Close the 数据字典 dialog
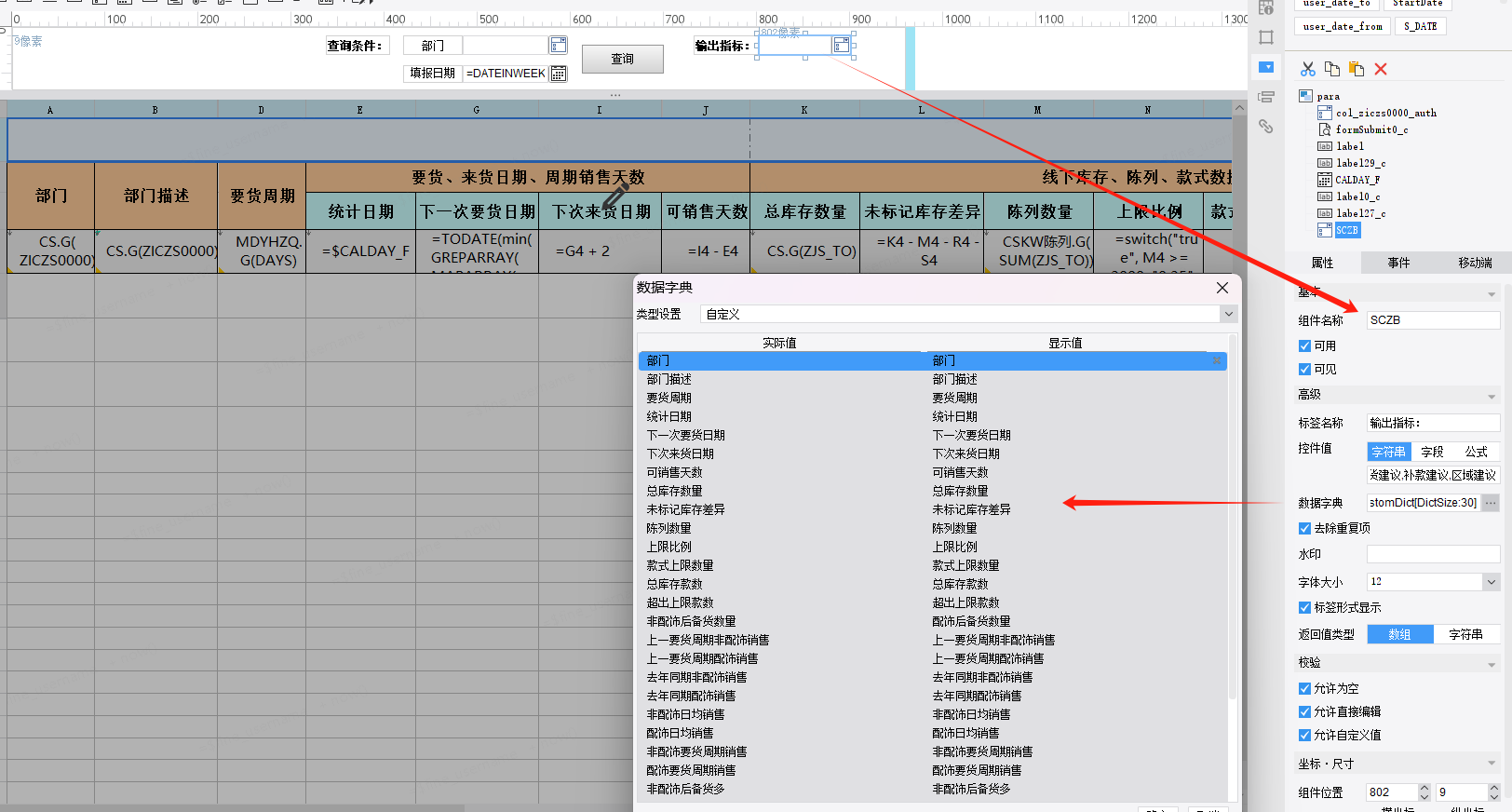This screenshot has width=1512, height=812. click(1222, 288)
